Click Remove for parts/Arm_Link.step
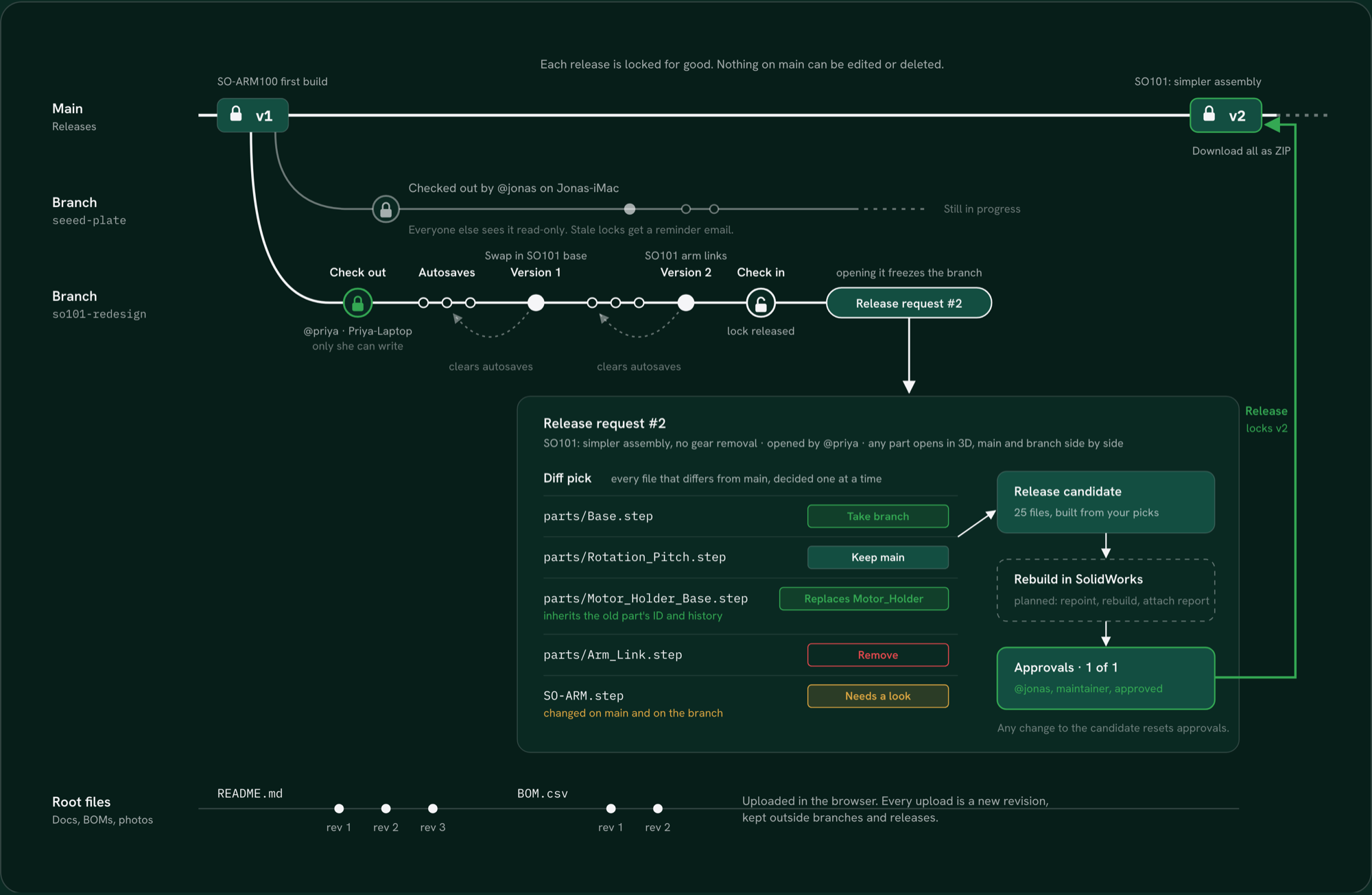Screen dimensions: 1372x895 878,655
